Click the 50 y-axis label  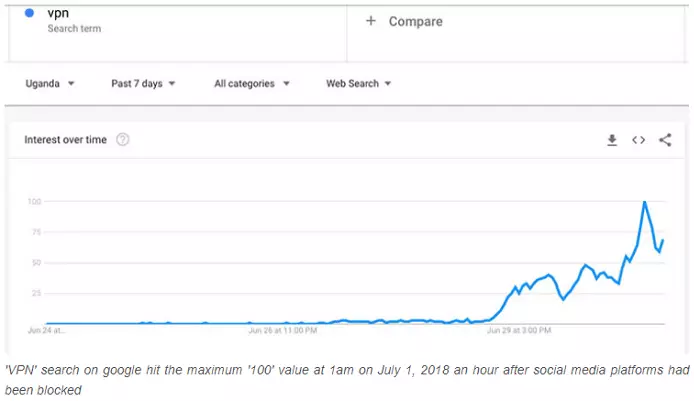point(35,262)
